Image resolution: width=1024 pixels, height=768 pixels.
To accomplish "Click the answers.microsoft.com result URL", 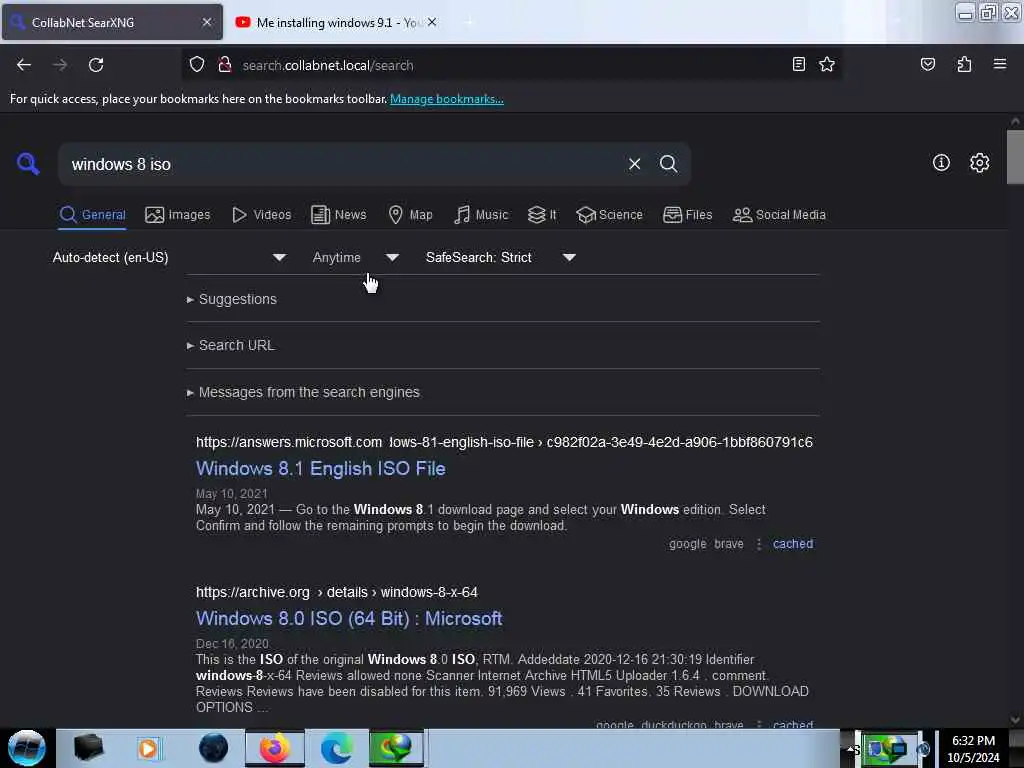I will click(504, 442).
